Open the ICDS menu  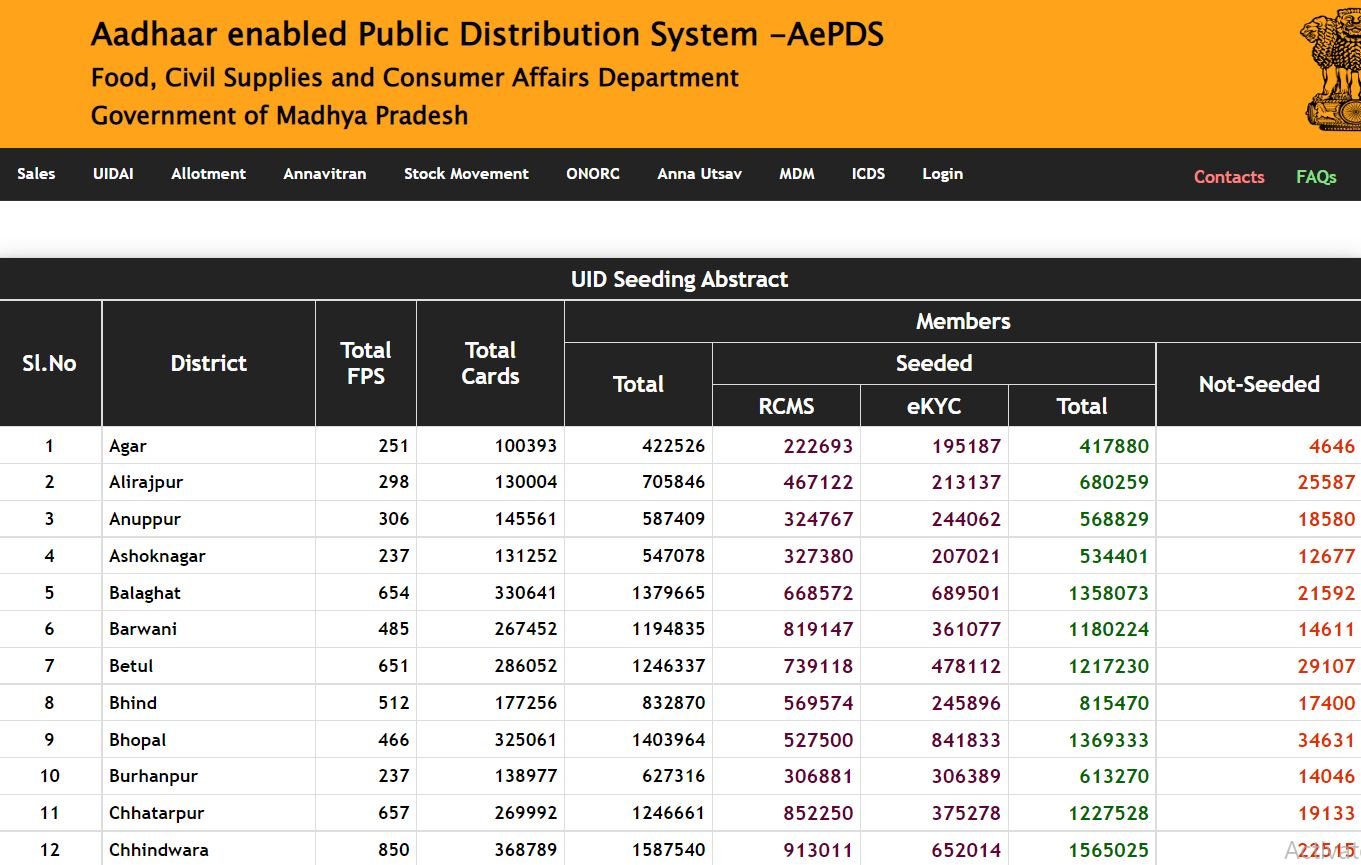(868, 173)
